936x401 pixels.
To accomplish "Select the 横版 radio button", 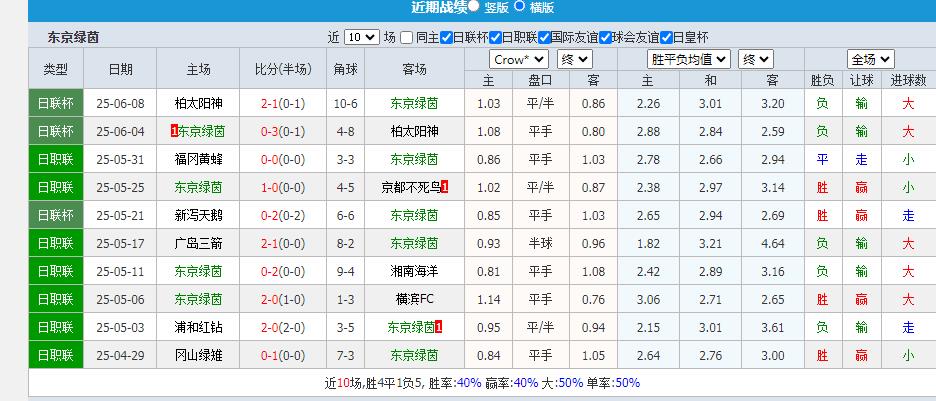I will point(519,6).
